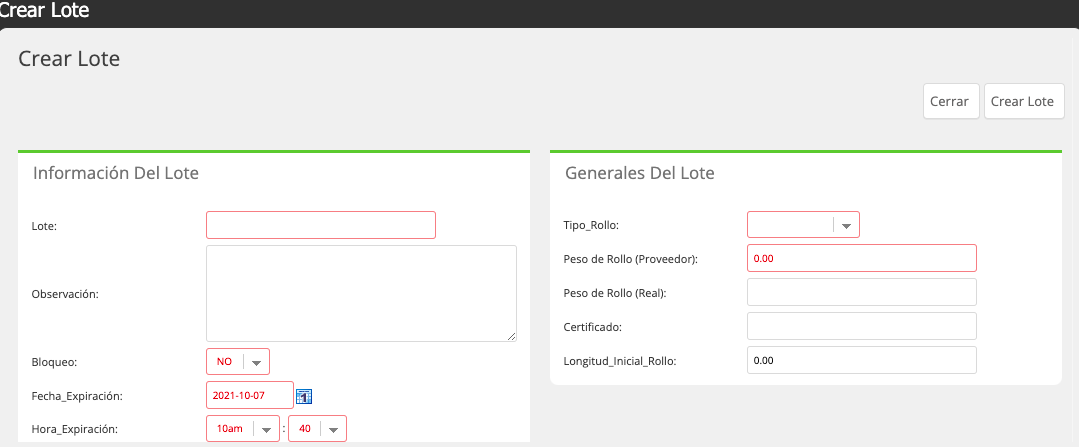
Task: Click the Cerrar button
Action: 951,102
